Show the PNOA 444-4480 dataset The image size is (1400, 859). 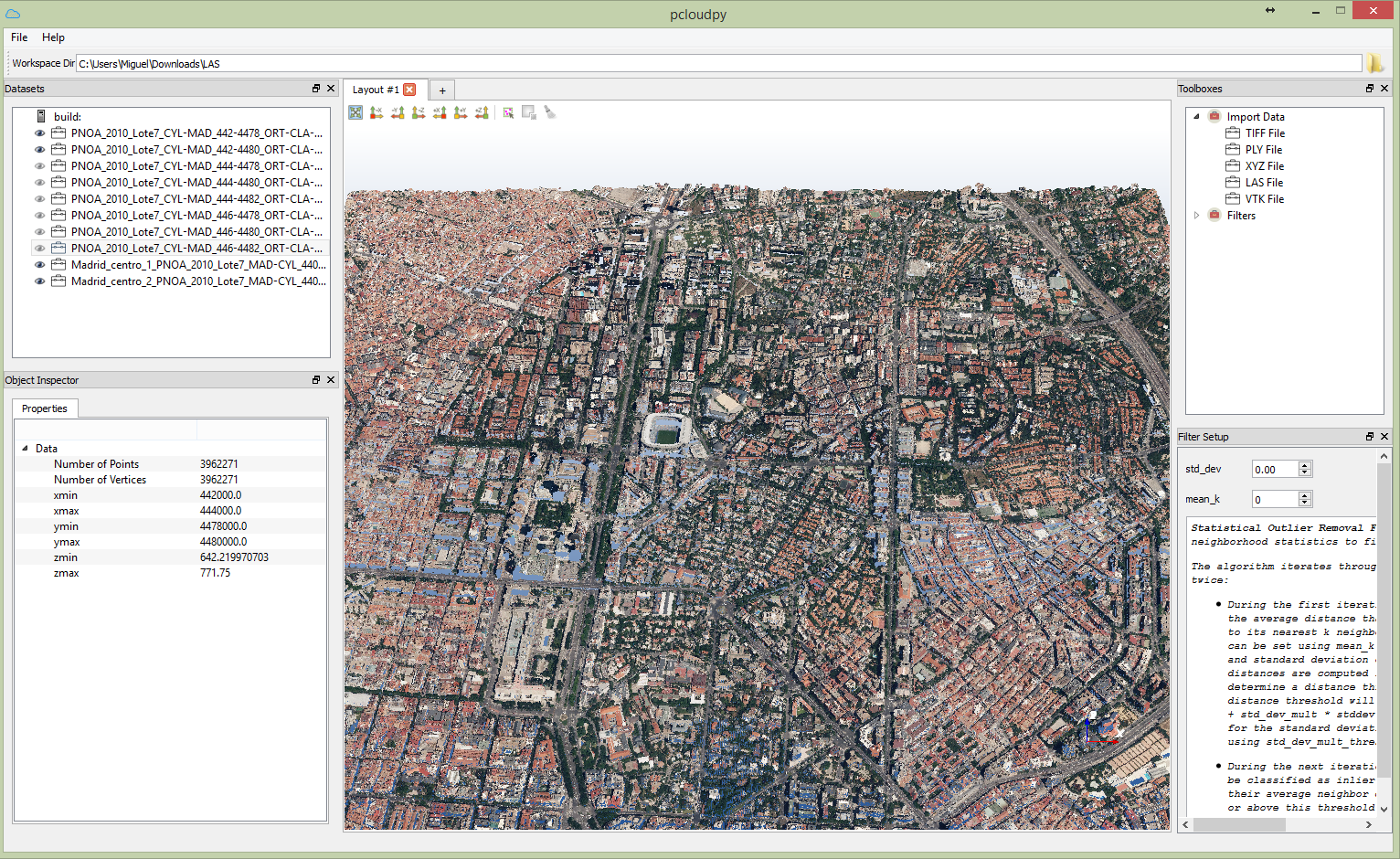point(39,183)
